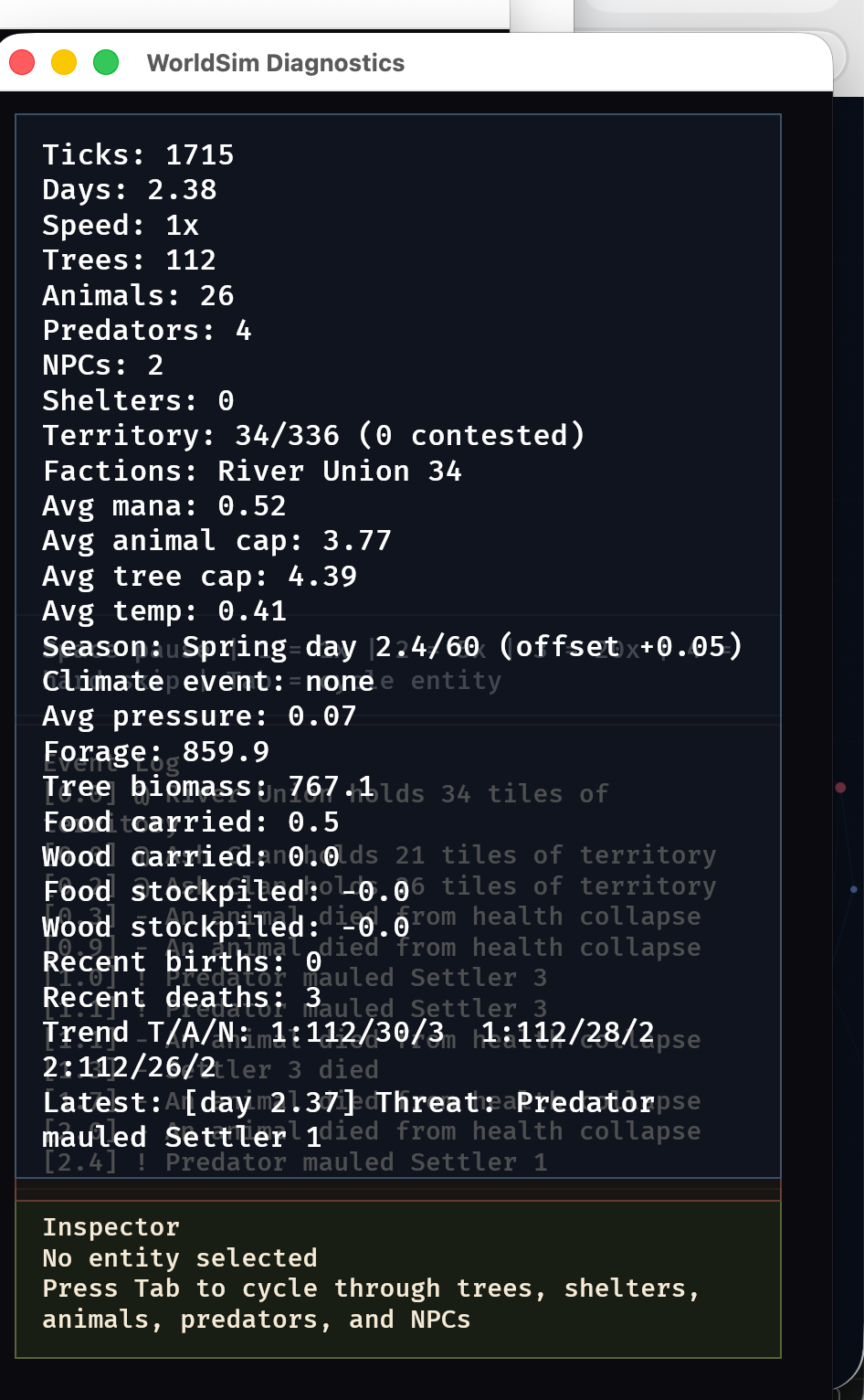Viewport: 864px width, 1400px height.
Task: Click the small blue dot at right edge
Action: pos(853,888)
